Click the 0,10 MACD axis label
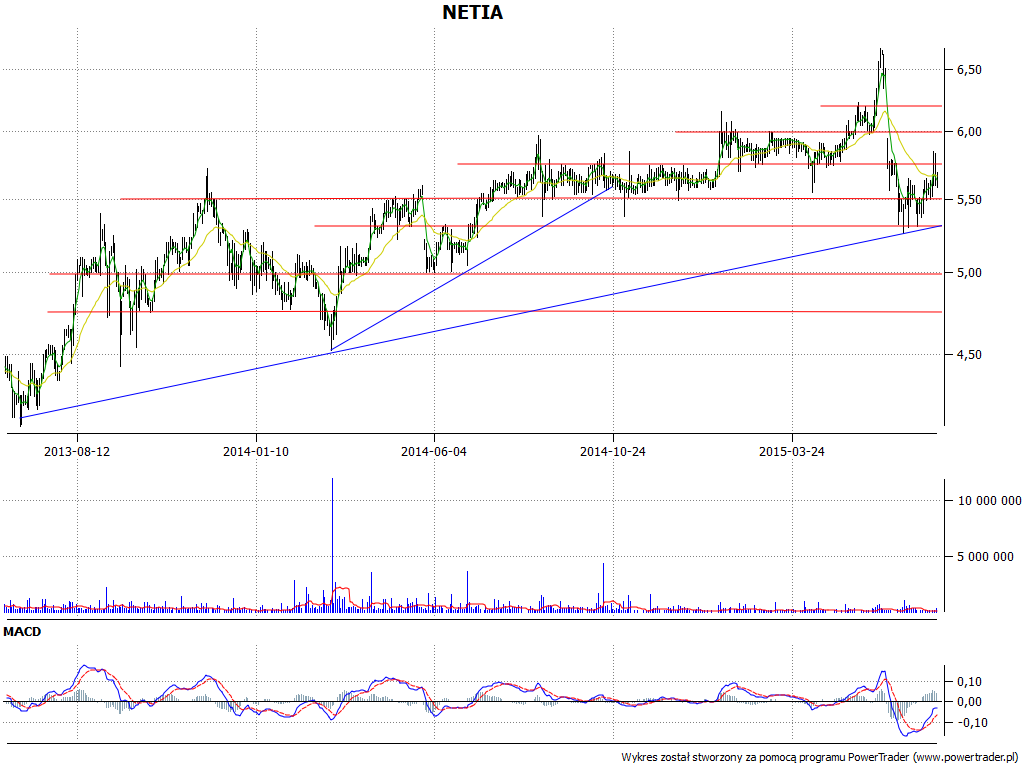The height and width of the screenshot is (768, 1024). [x=970, y=682]
